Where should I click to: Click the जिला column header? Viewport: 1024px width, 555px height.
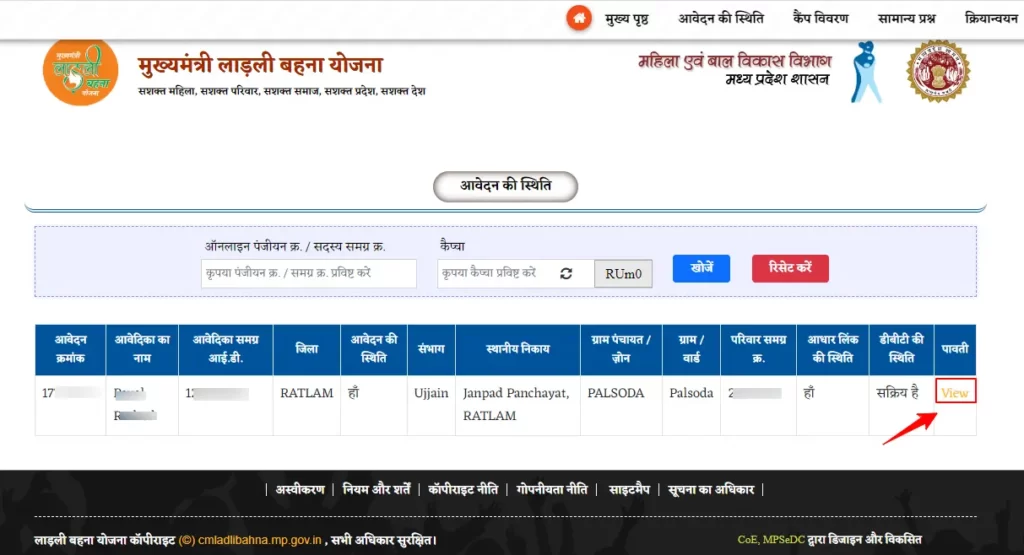(306, 349)
